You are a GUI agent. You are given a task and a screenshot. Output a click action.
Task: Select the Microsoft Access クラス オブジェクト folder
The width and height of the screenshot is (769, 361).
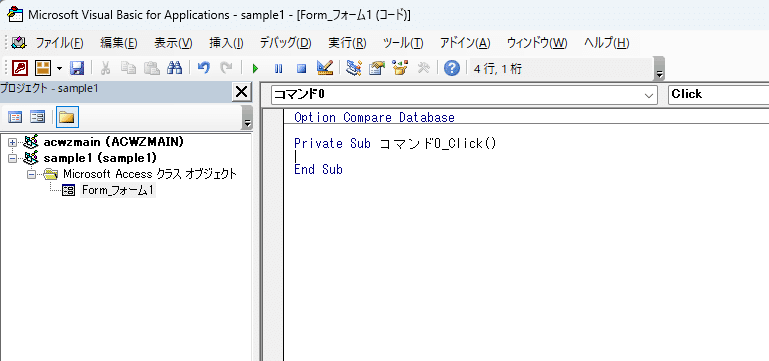(x=150, y=174)
